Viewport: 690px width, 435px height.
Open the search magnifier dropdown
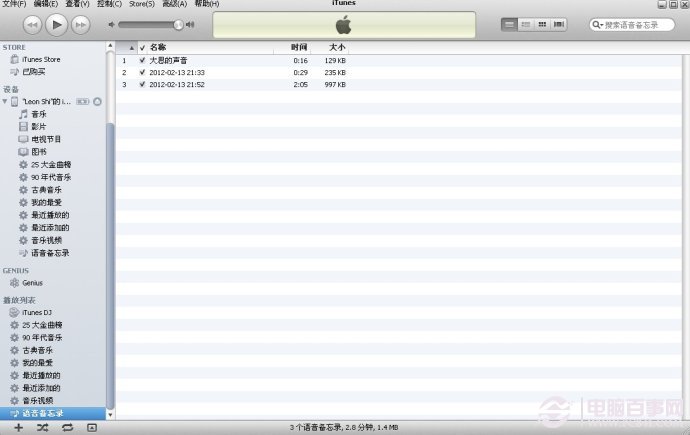pyautogui.click(x=597, y=25)
